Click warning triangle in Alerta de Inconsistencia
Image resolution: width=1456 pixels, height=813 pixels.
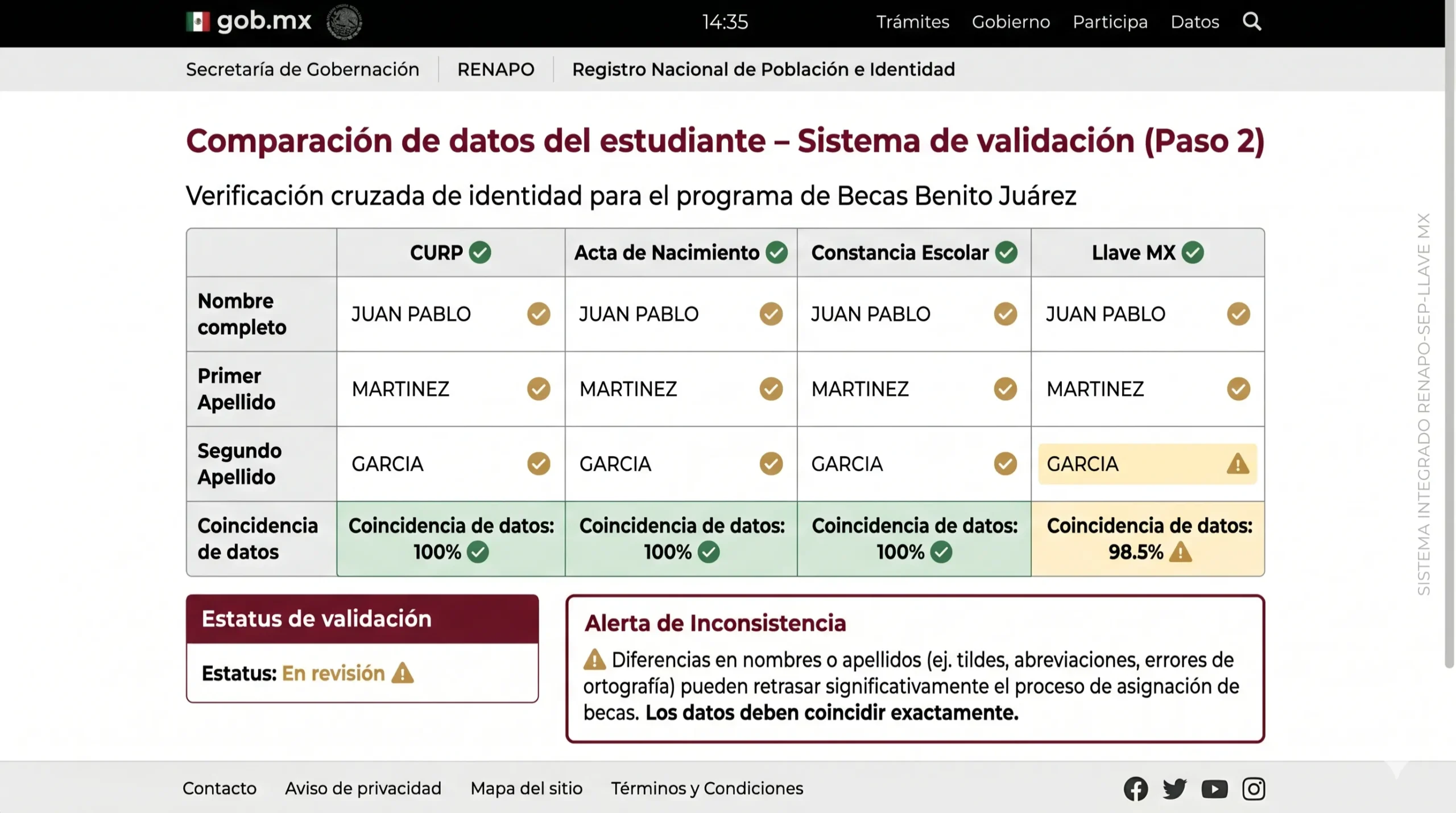594,659
